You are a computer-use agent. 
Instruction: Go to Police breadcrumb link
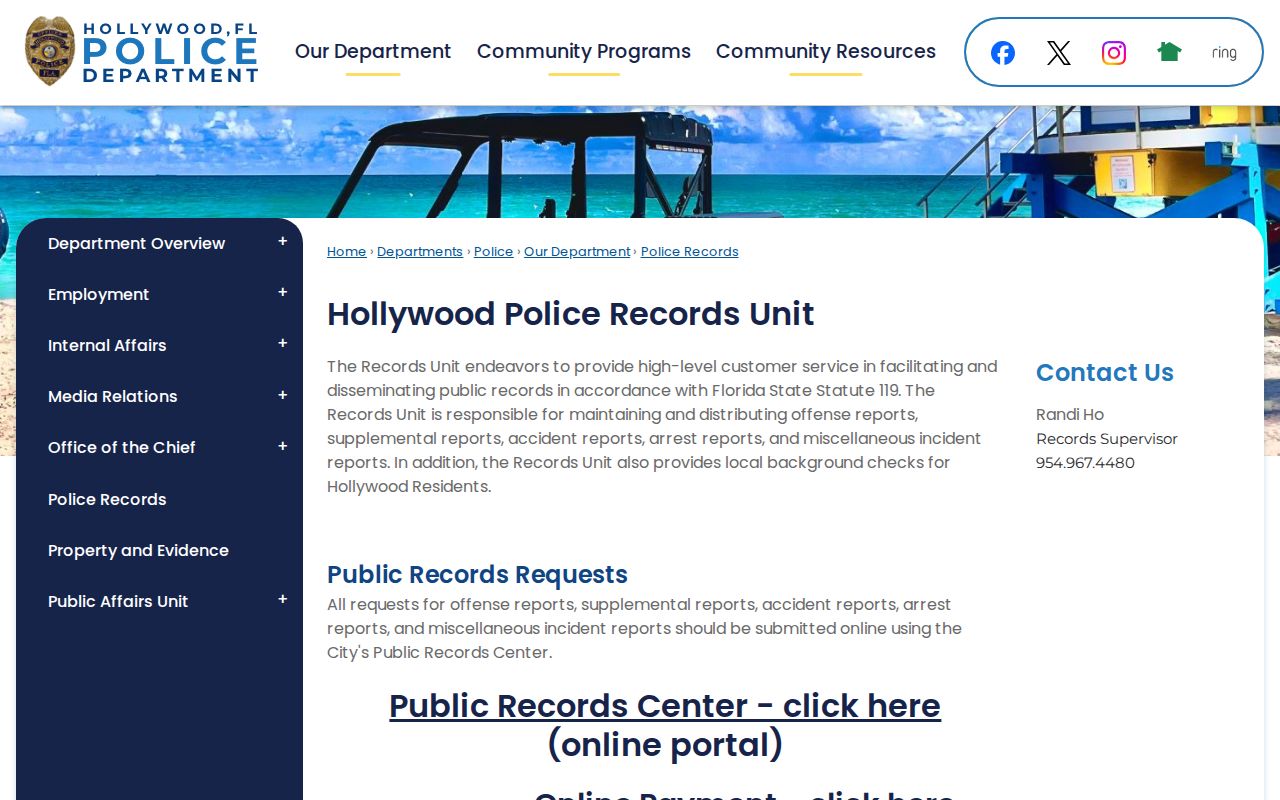(x=493, y=252)
